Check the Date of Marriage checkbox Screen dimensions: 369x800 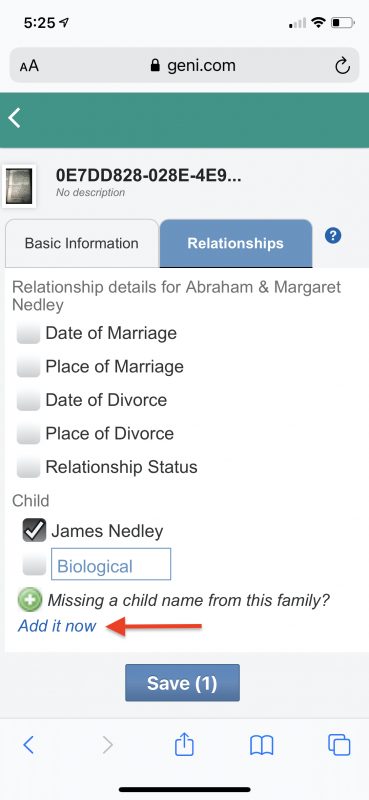(x=28, y=334)
